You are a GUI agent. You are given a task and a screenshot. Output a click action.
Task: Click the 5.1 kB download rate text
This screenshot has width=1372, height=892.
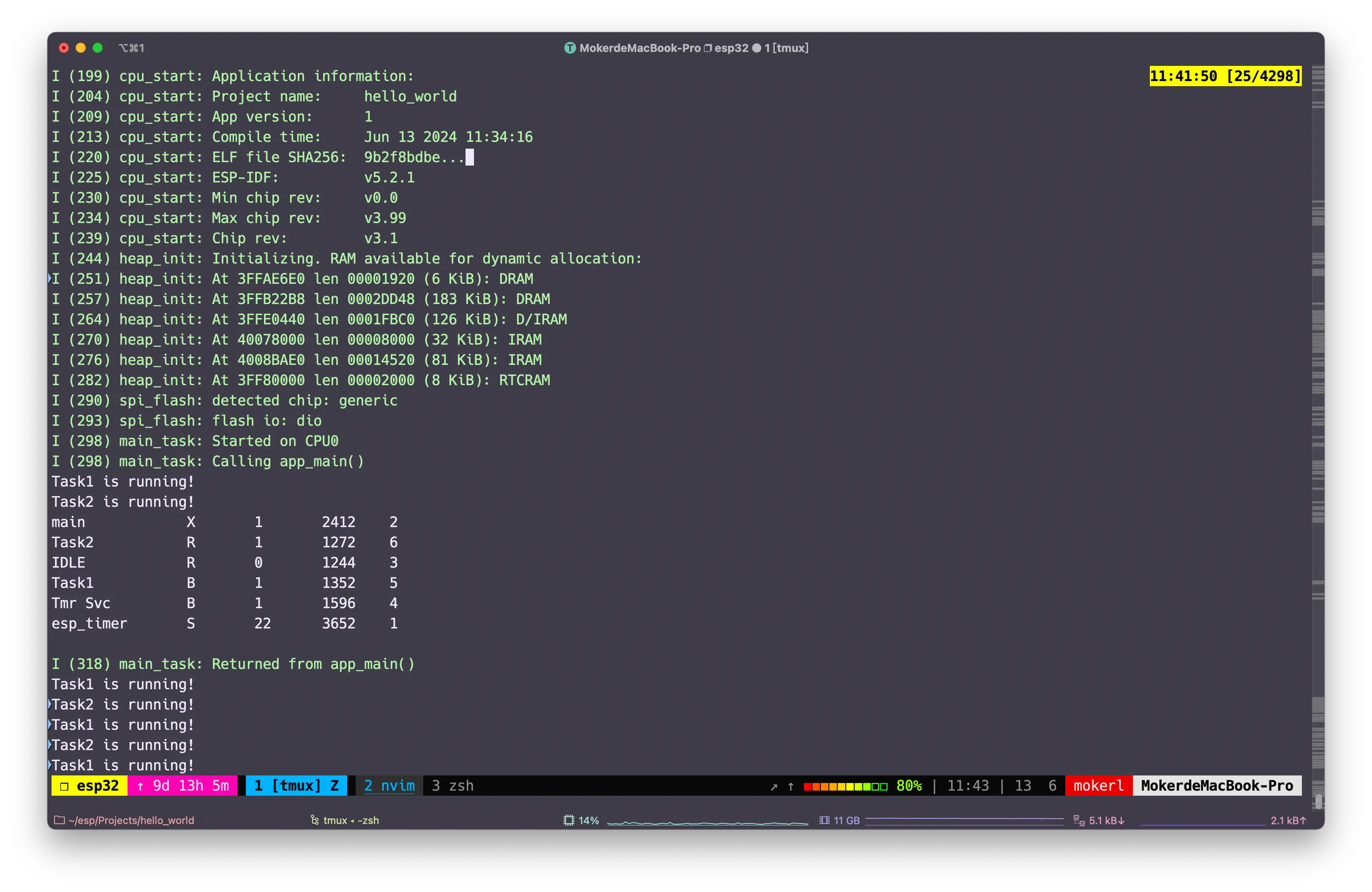(x=1106, y=820)
